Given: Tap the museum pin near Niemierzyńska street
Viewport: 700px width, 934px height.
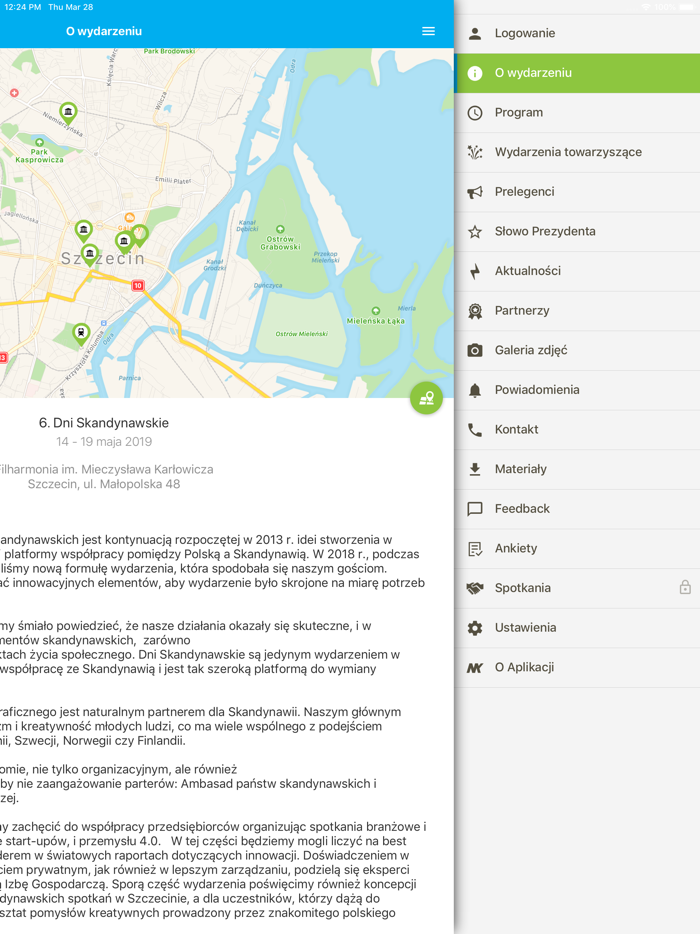Looking at the screenshot, I should (x=69, y=113).
